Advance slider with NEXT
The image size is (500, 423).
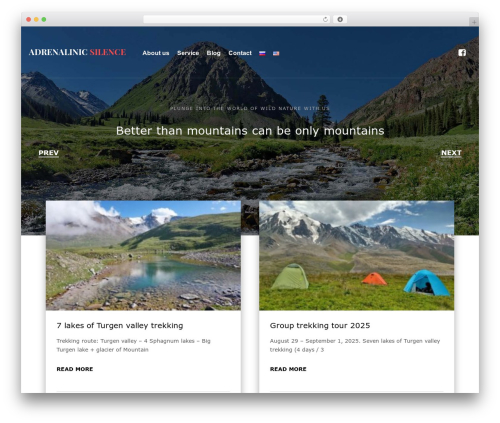click(451, 153)
